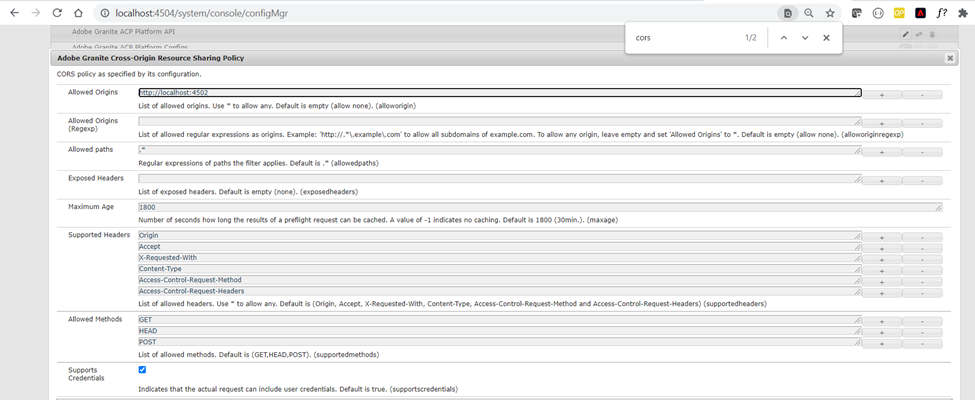This screenshot has width=975, height=400.
Task: Remove the Origin supported header
Action: (922, 238)
